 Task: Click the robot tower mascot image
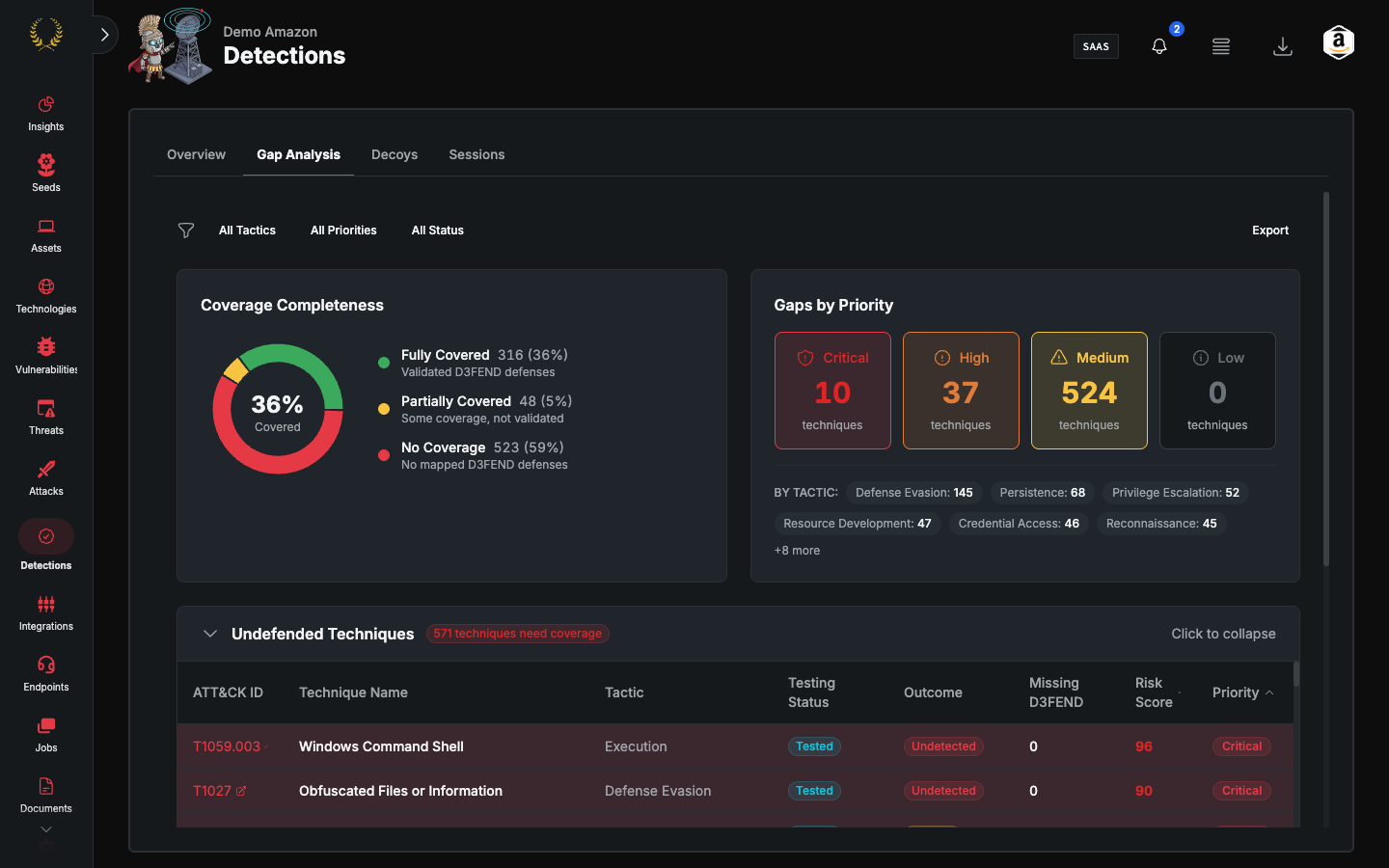tap(172, 46)
